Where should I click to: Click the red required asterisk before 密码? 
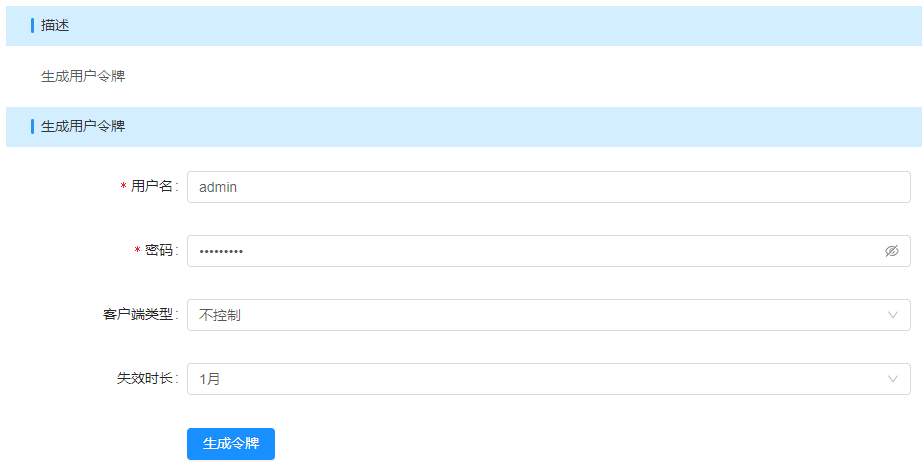click(137, 251)
